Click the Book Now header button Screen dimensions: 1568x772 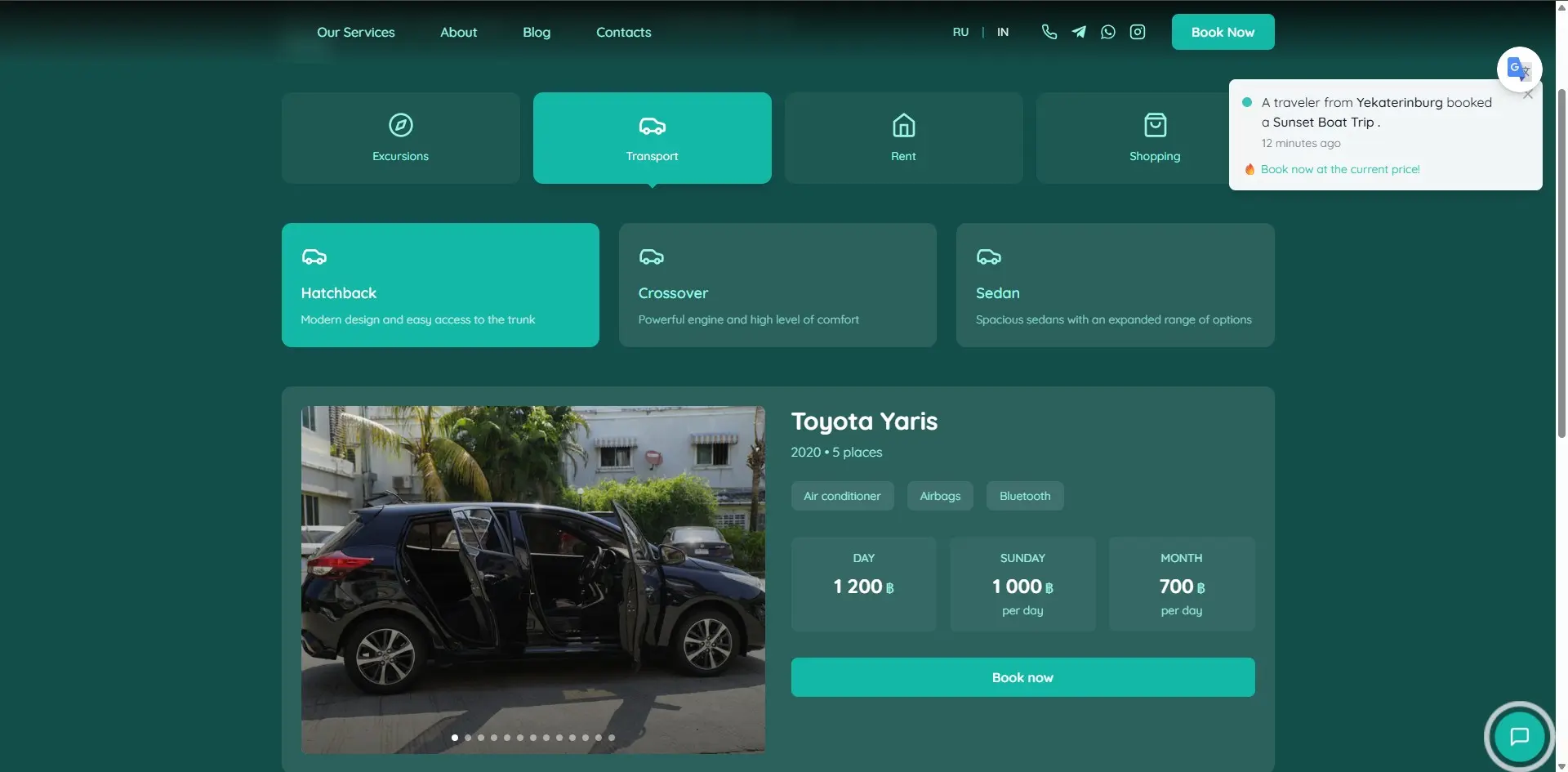(1223, 32)
